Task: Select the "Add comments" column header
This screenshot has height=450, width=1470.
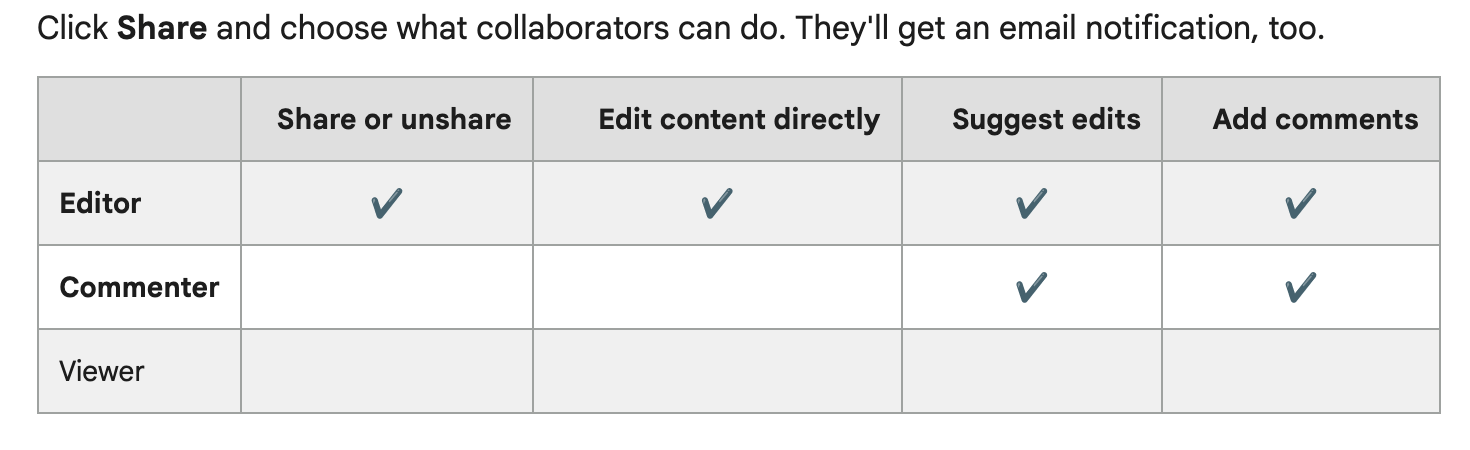Action: [x=1315, y=120]
